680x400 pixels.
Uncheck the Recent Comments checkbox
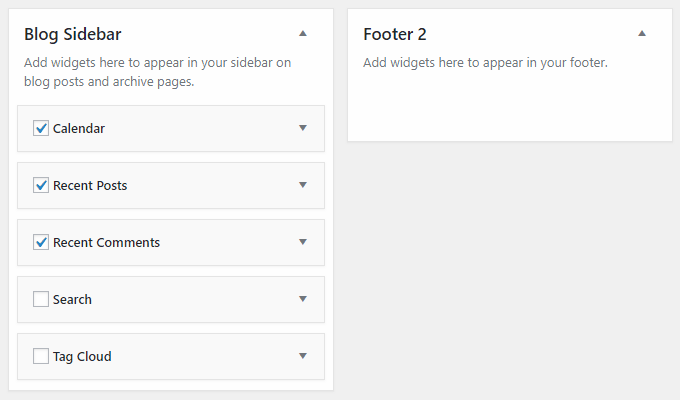(x=41, y=242)
